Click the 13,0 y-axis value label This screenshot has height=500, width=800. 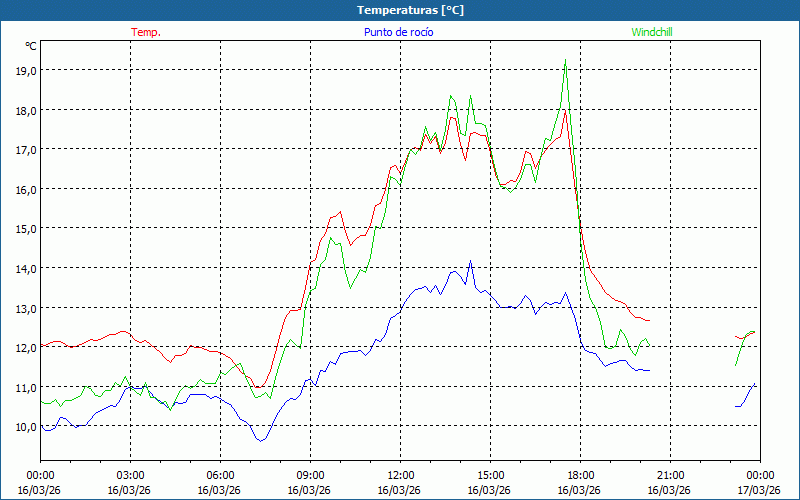point(26,308)
